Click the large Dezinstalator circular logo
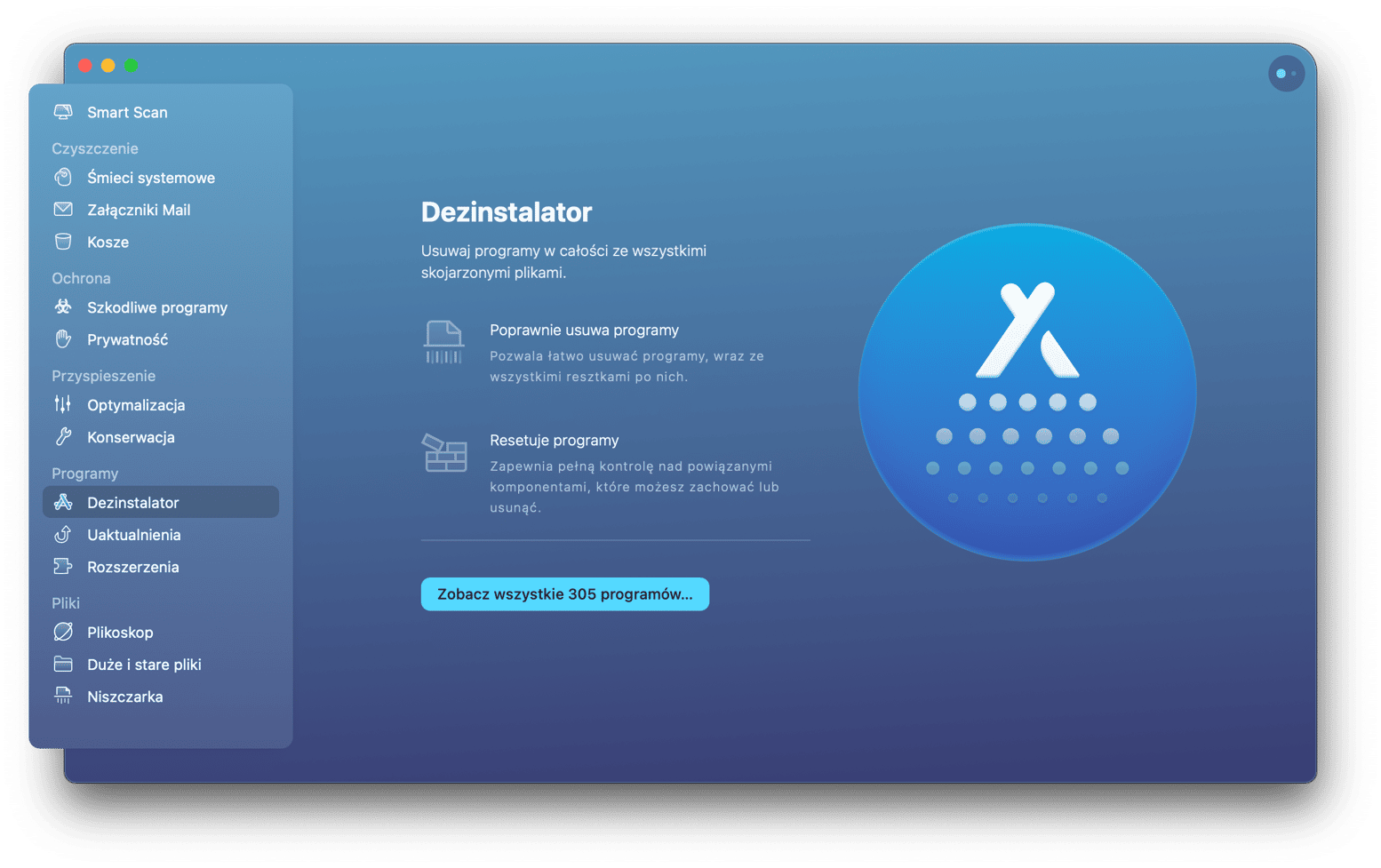This screenshot has height=868, width=1381. click(1027, 392)
